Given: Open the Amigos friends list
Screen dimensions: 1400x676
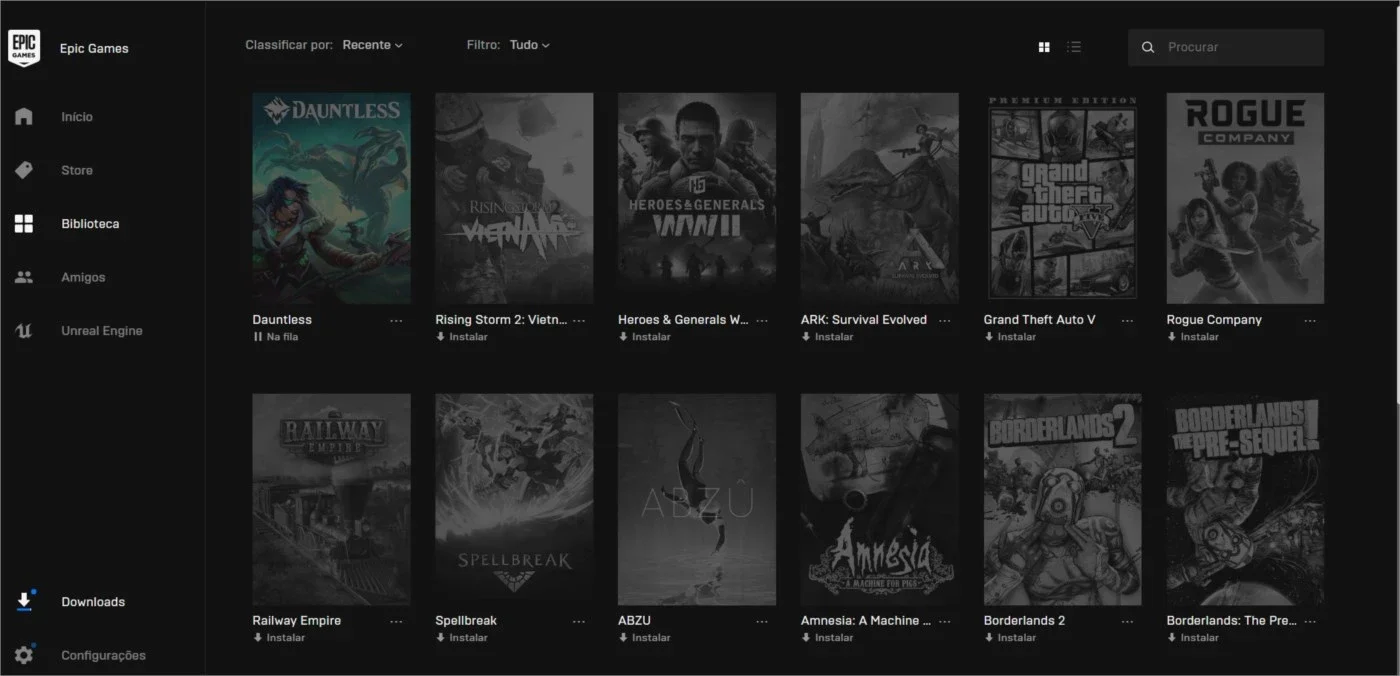Looking at the screenshot, I should [83, 277].
